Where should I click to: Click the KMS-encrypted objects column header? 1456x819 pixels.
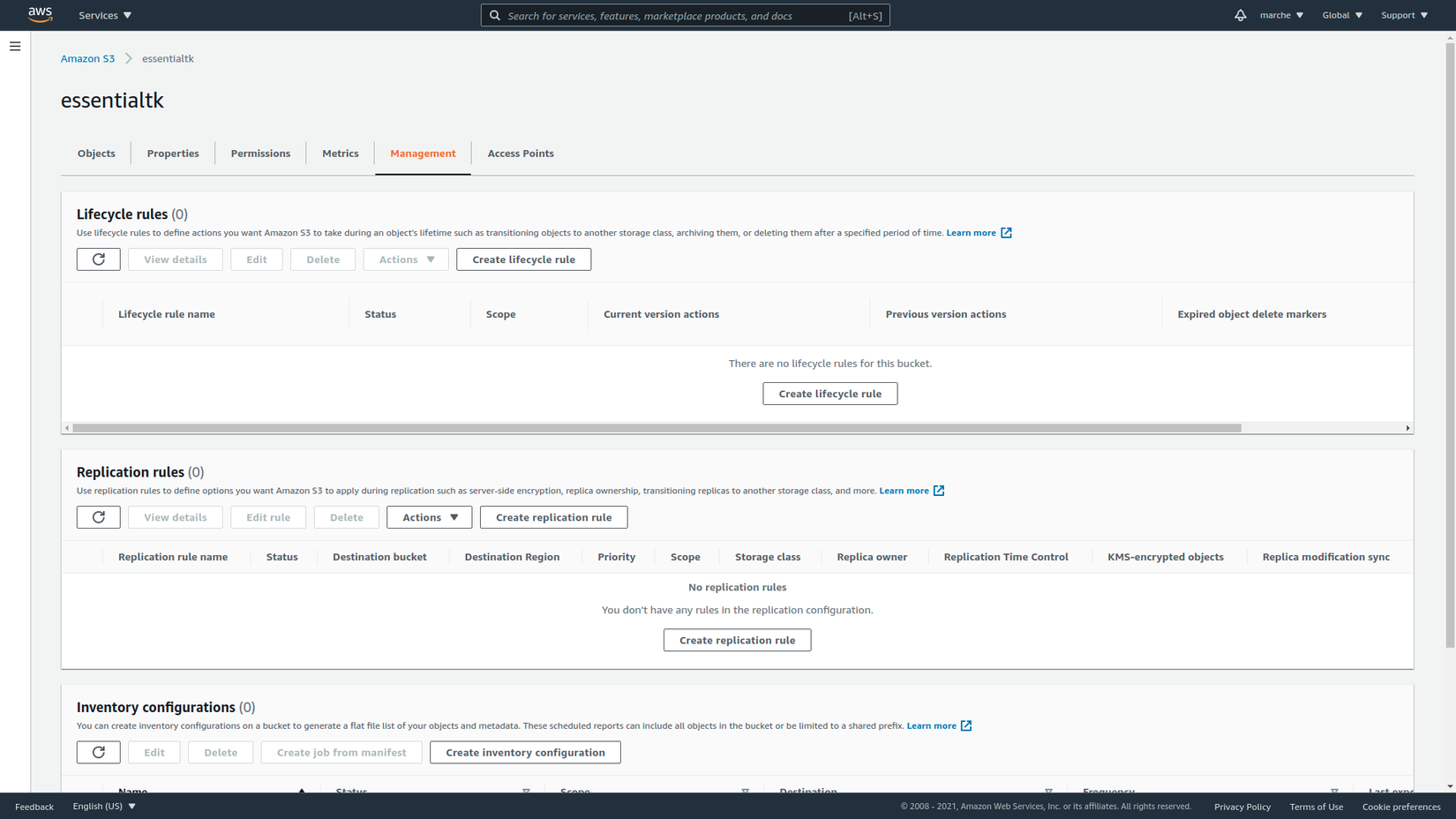click(1166, 557)
